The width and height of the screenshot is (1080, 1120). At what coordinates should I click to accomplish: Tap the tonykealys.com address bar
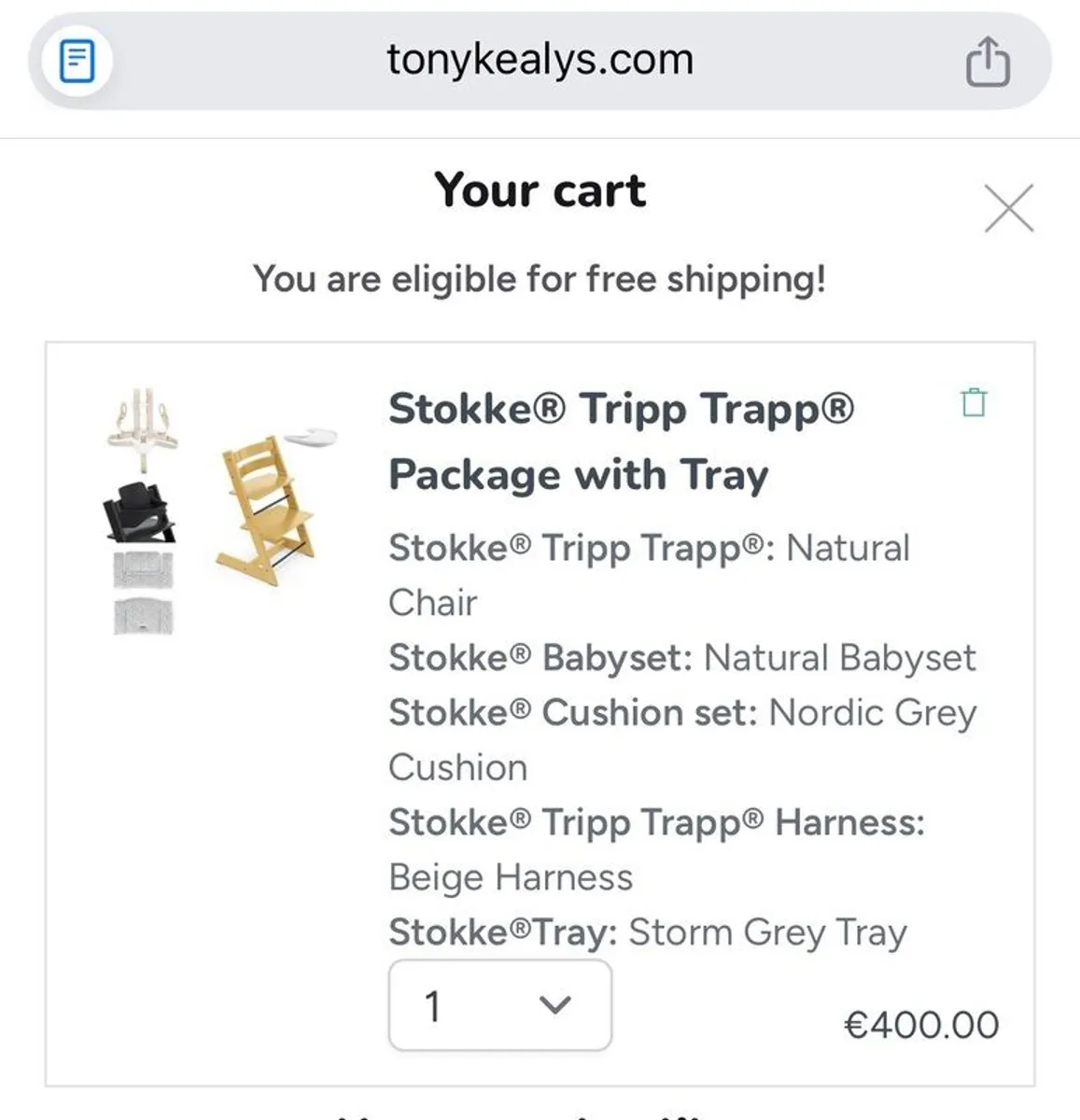coord(540,60)
